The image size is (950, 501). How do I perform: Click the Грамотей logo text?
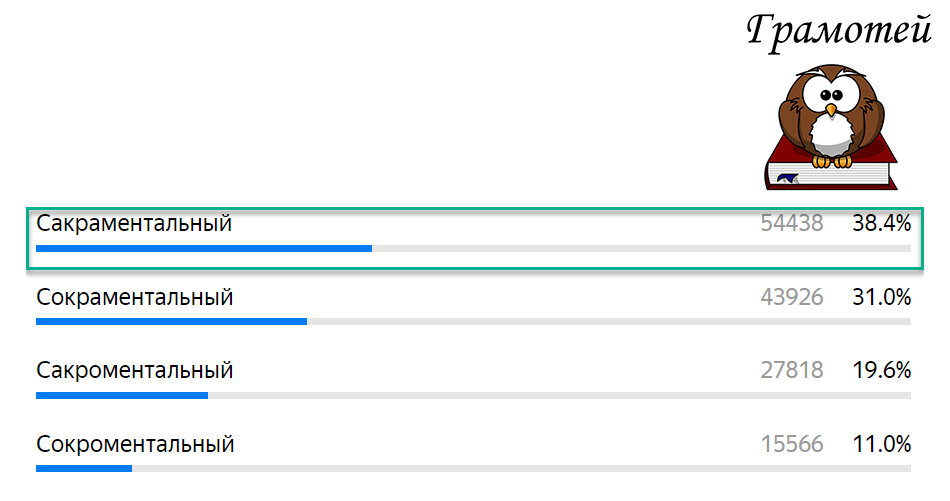click(x=839, y=31)
